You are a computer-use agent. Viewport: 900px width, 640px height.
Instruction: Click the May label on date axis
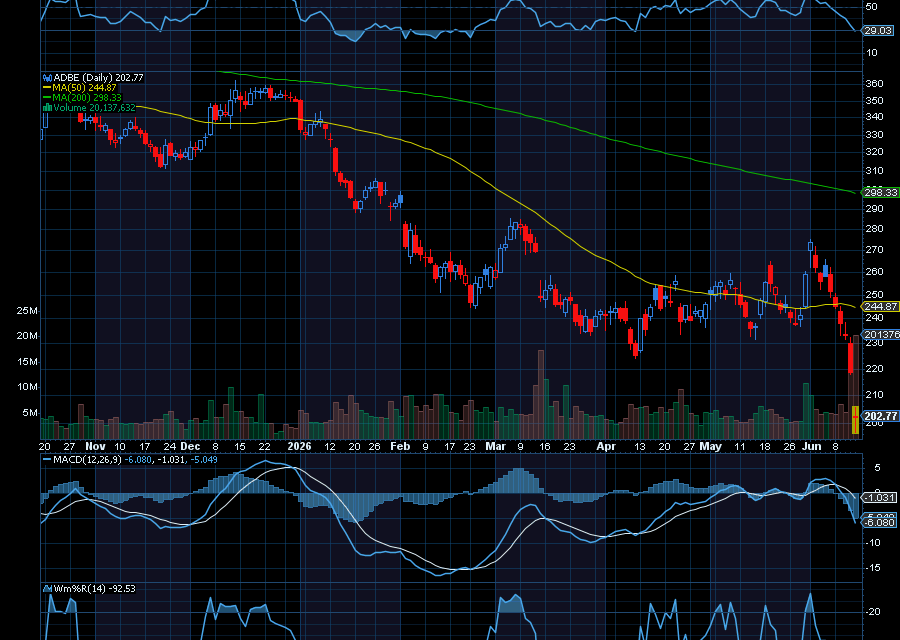coord(711,446)
